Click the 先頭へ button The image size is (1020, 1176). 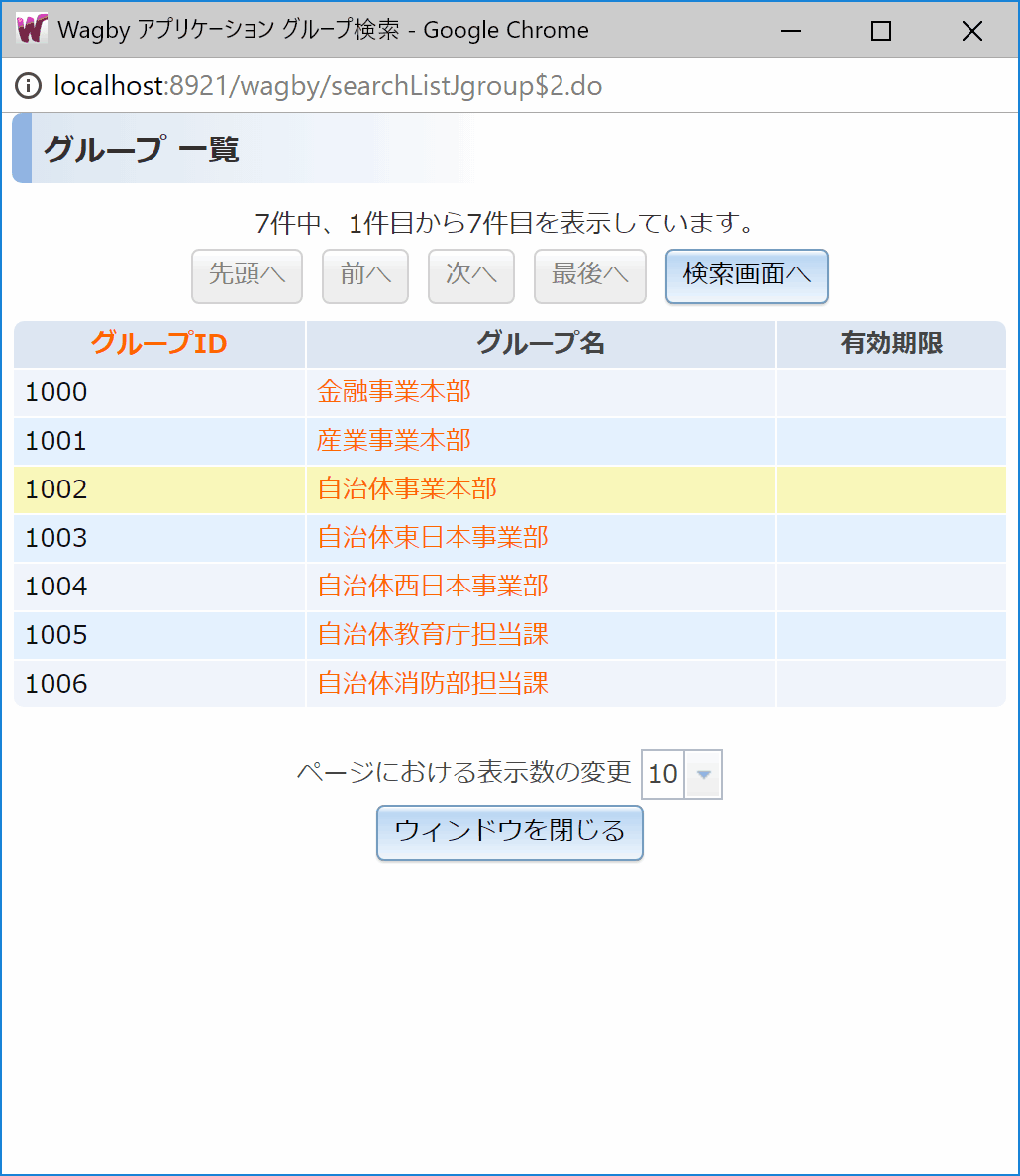coord(247,276)
